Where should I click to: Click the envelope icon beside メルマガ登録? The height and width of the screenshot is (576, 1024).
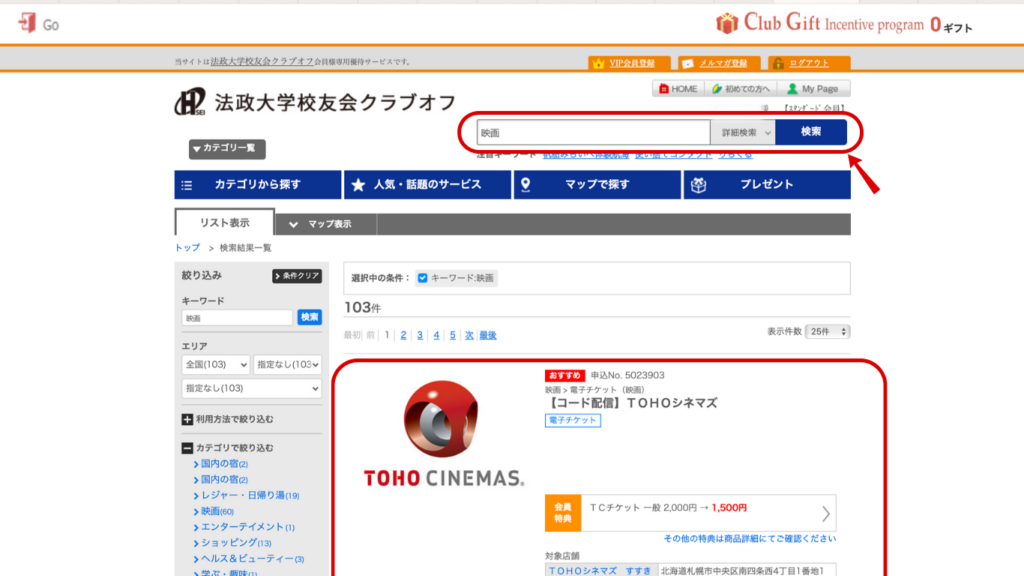point(688,63)
